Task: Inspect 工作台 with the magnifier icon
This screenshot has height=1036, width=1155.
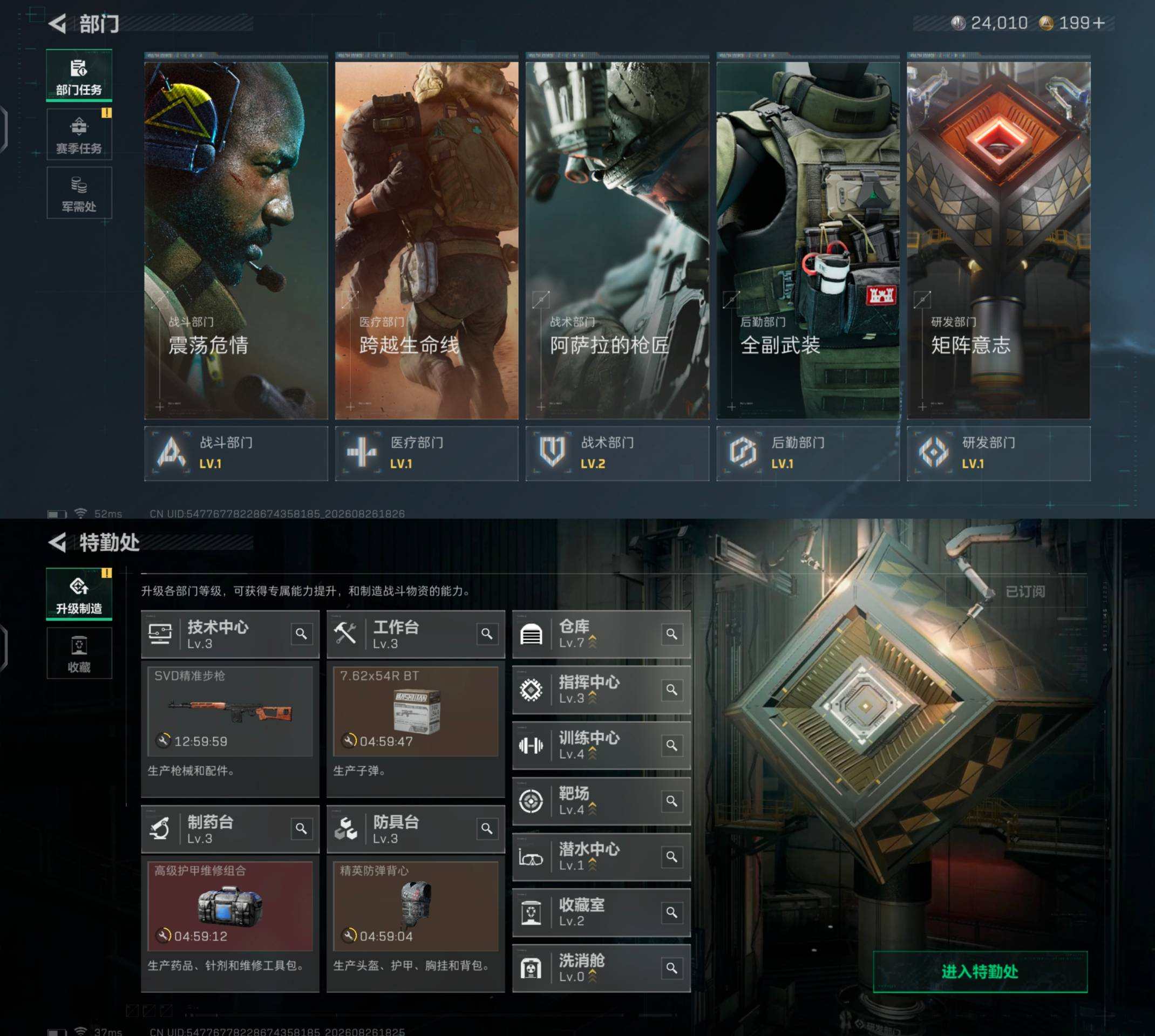Action: click(x=487, y=633)
